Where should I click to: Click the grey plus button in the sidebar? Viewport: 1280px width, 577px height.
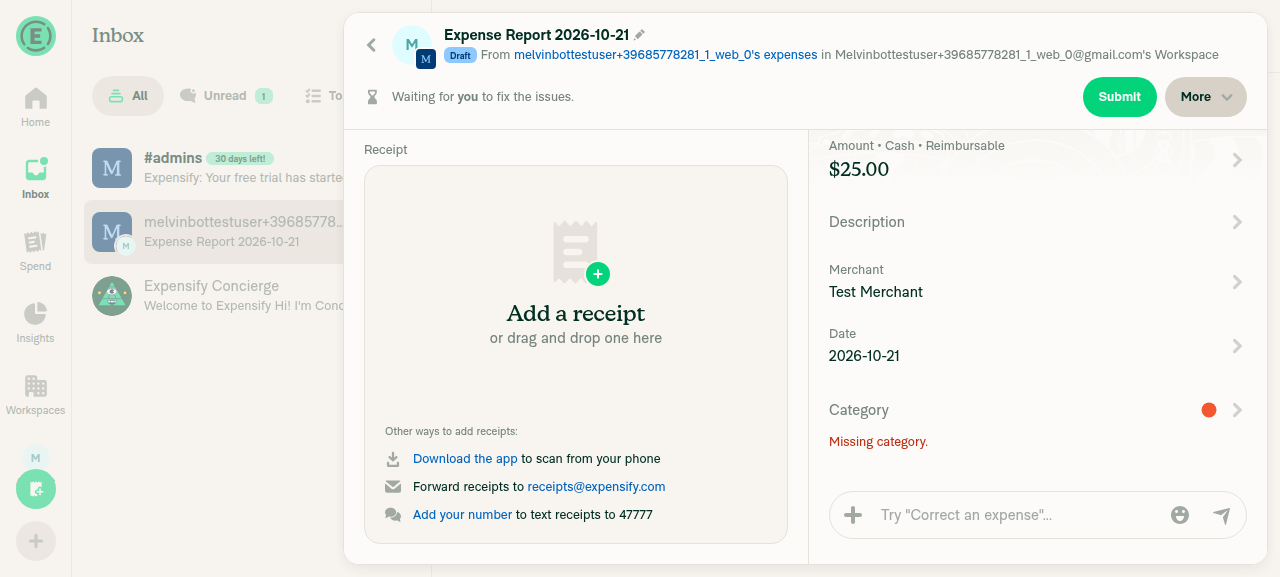(36, 541)
